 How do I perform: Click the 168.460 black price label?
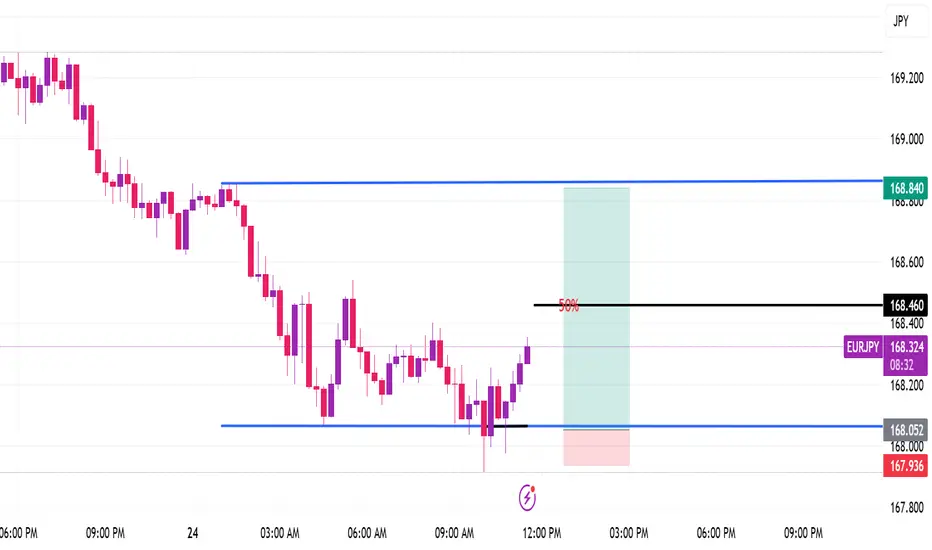(906, 306)
